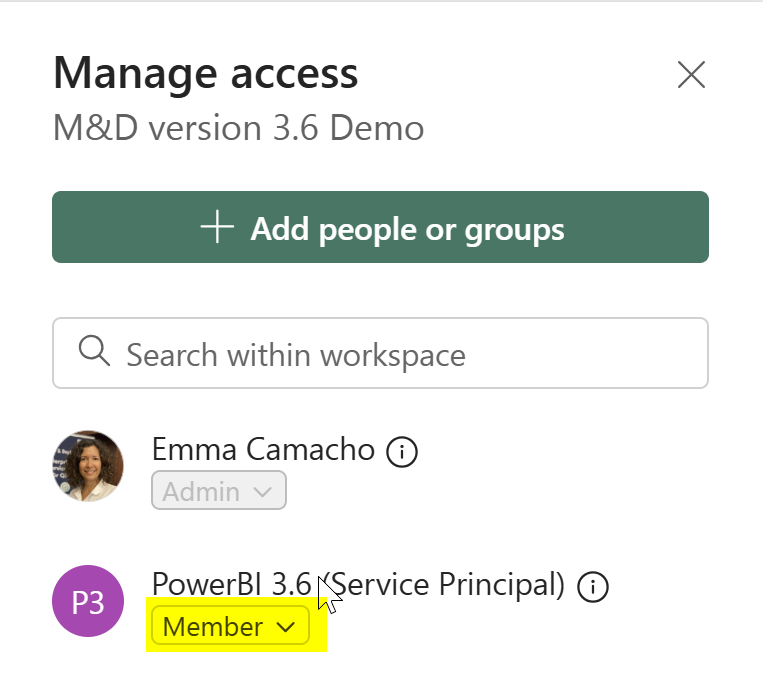This screenshot has width=763, height=693.
Task: Focus the Search within workspace field
Action: (x=380, y=353)
